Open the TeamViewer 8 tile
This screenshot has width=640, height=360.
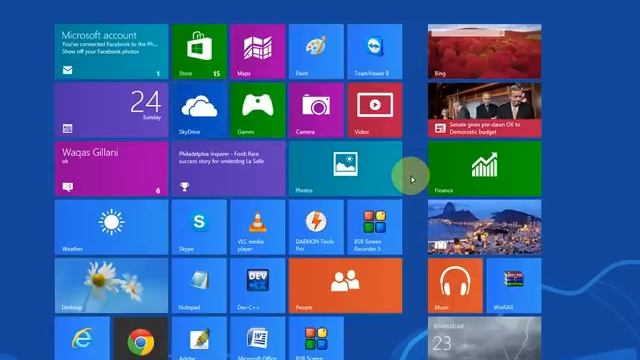click(375, 51)
